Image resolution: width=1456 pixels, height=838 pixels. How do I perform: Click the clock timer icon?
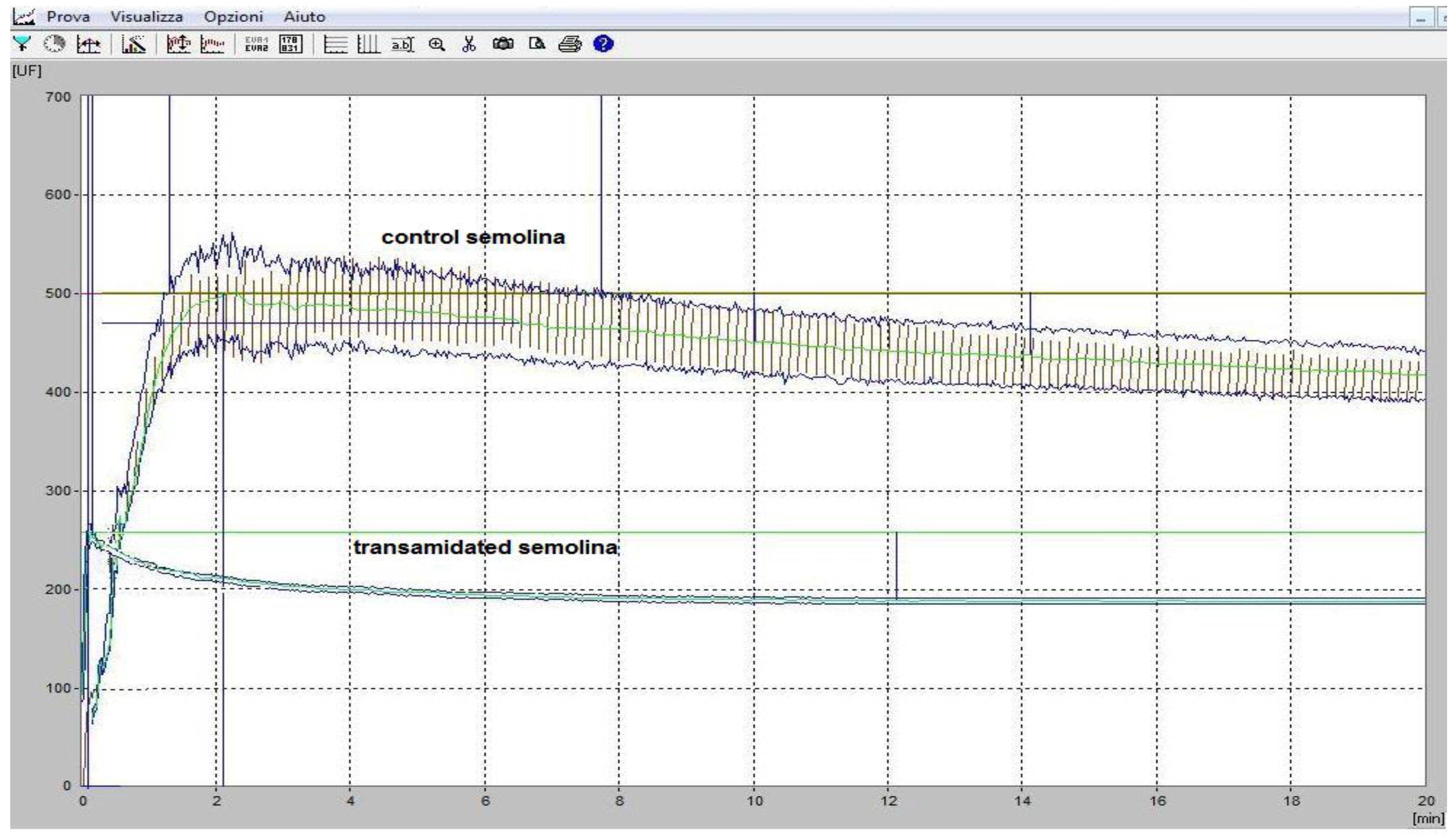pyautogui.click(x=55, y=44)
